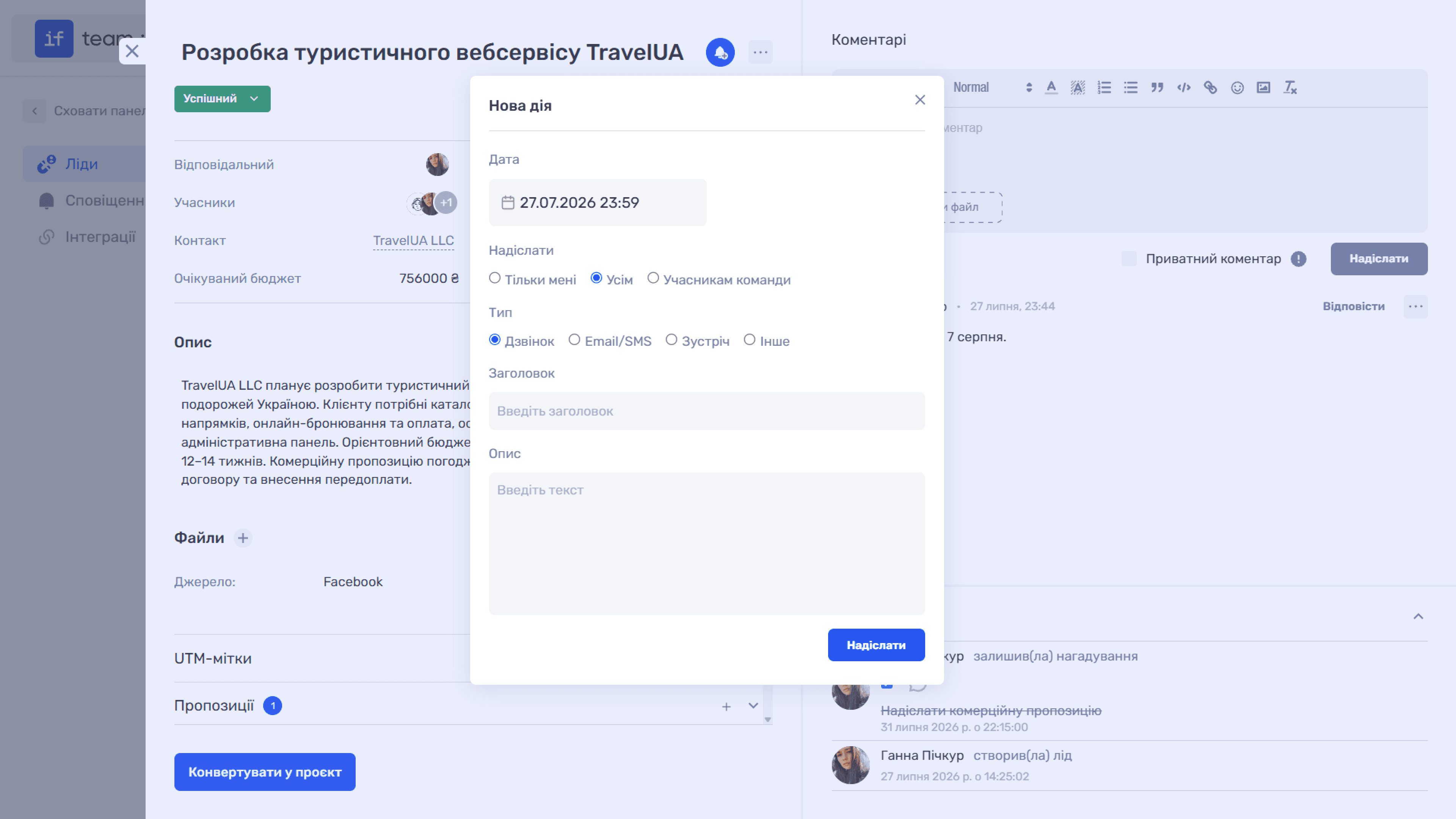Open the Ліди section in the sidebar
This screenshot has width=1456, height=819.
tap(84, 164)
